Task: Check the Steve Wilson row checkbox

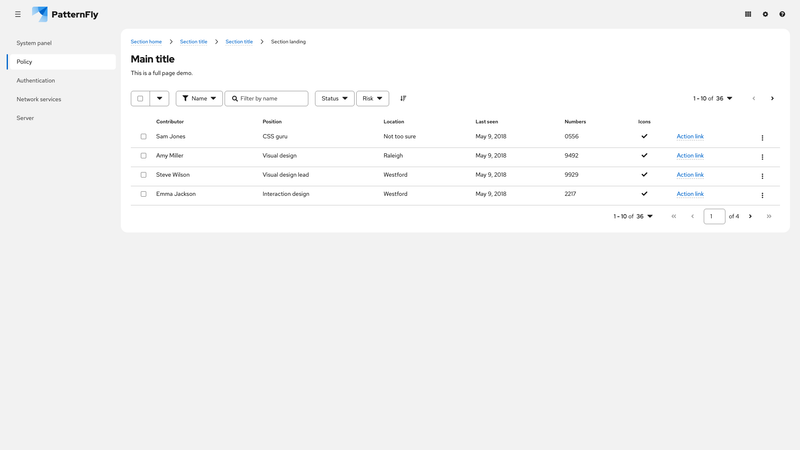Action: coord(143,175)
